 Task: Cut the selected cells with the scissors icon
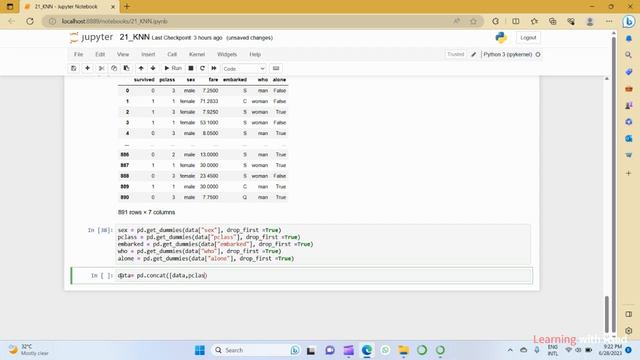pyautogui.click(x=101, y=68)
